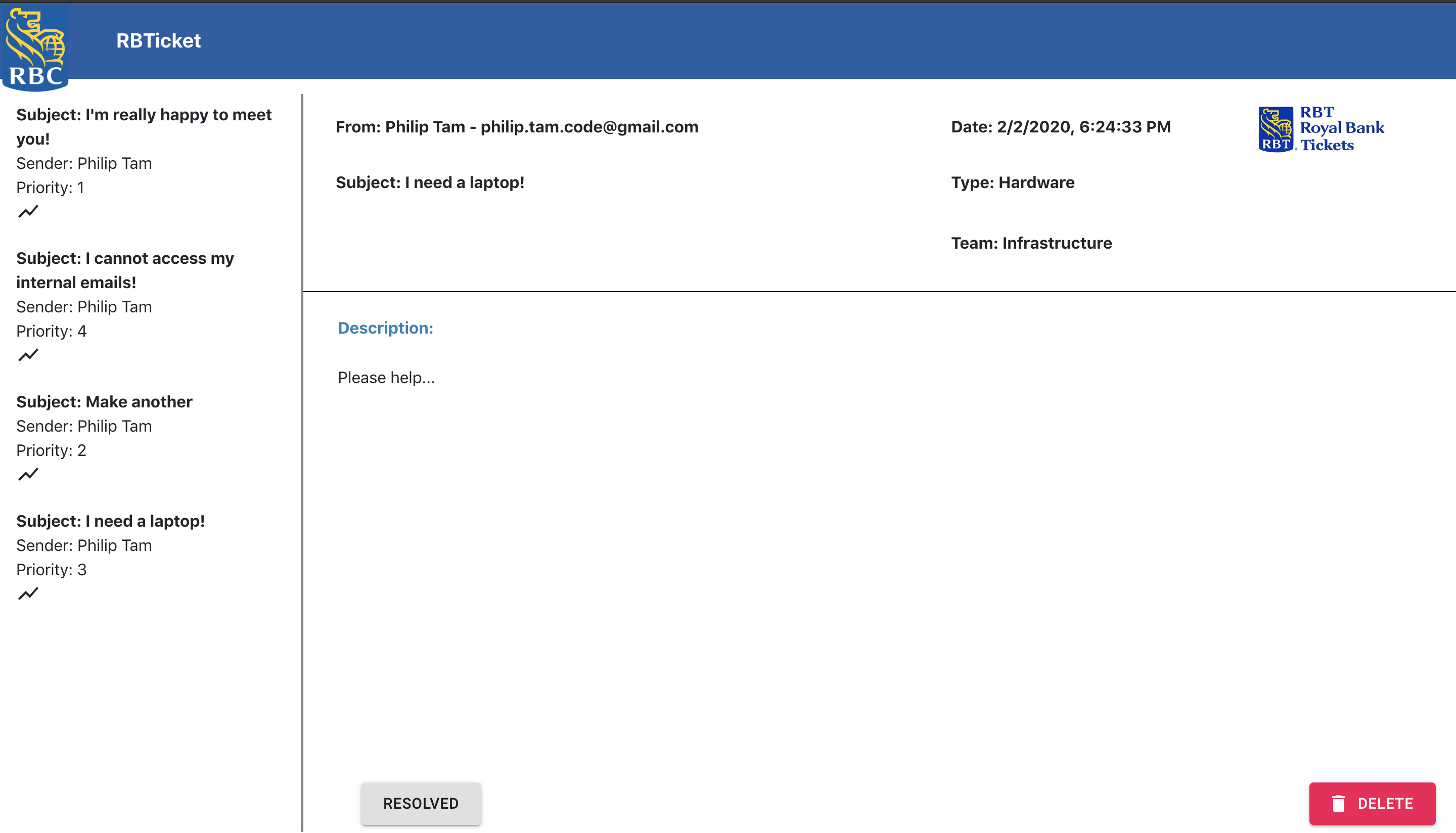Screen dimensions: 1456x833
Task: Click the trend icon under Priority 1 ticket
Action: coord(28,212)
